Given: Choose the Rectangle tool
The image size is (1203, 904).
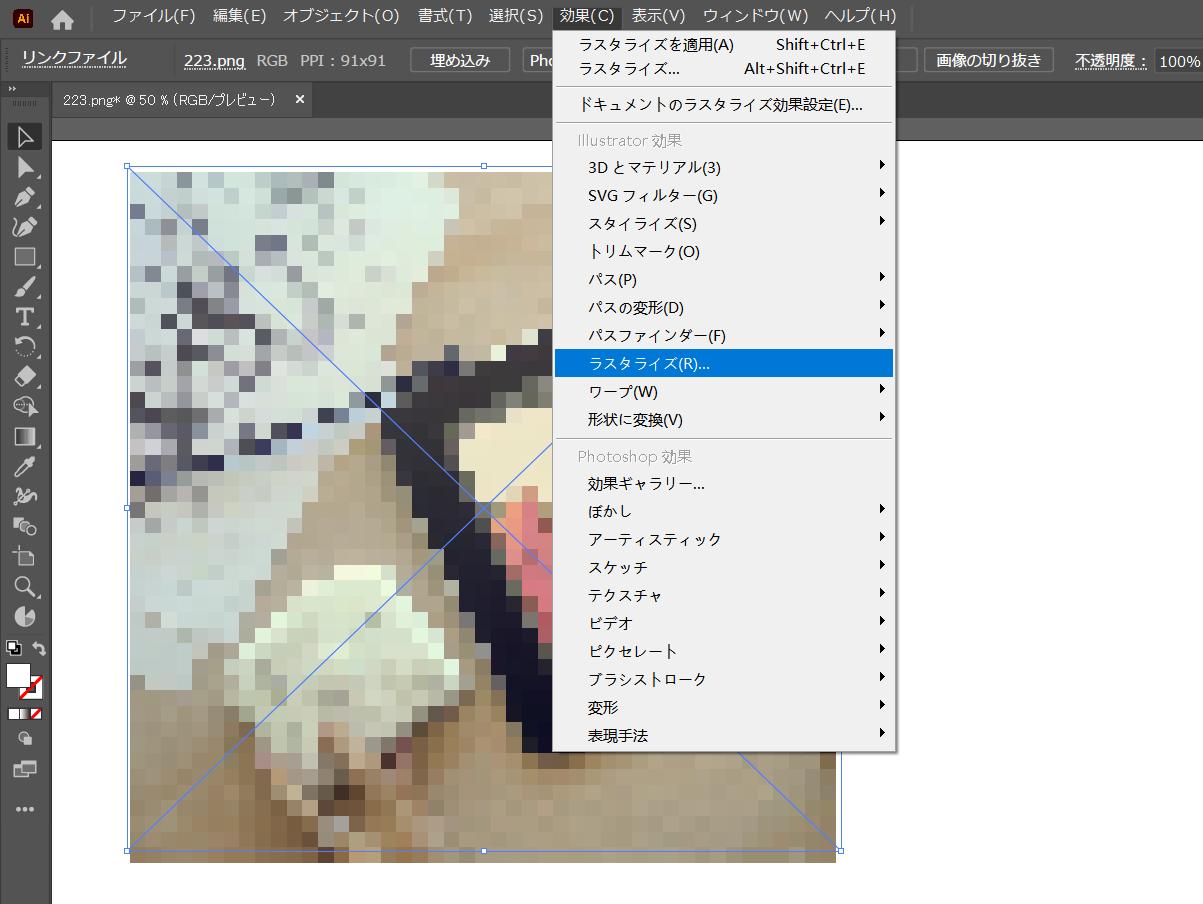Looking at the screenshot, I should 25,257.
